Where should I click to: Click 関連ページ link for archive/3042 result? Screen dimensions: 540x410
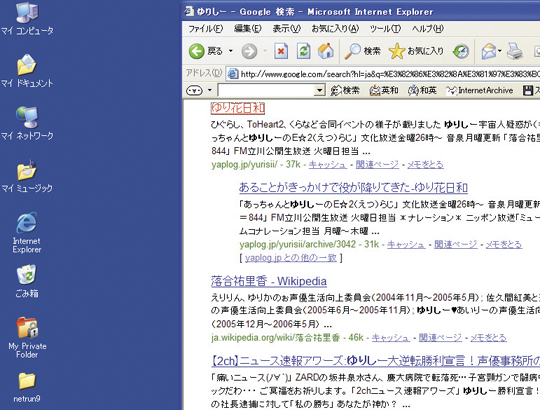[456, 244]
